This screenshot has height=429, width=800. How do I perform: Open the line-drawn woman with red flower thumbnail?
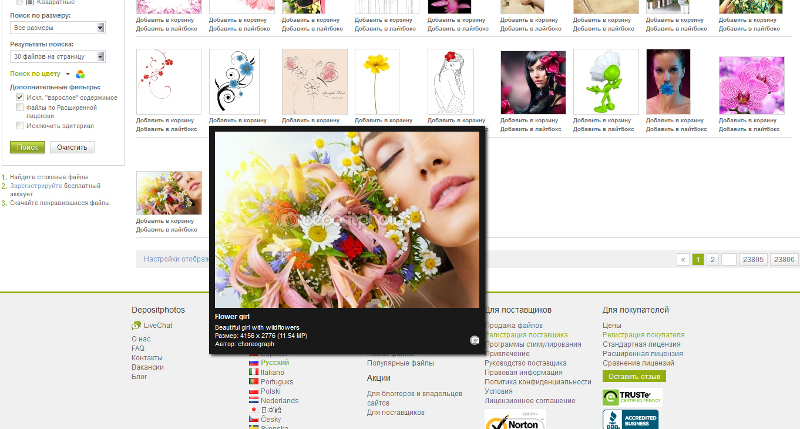pyautogui.click(x=451, y=82)
